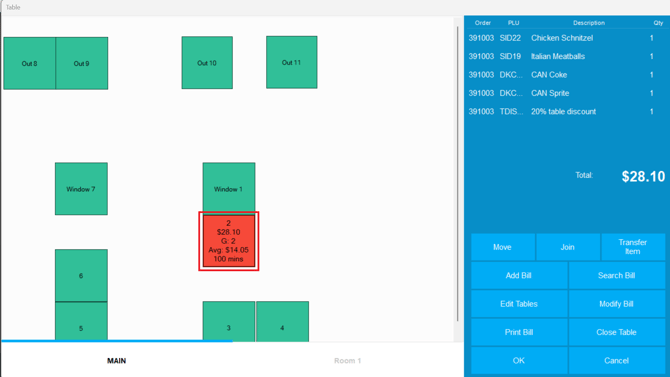The width and height of the screenshot is (670, 377).
Task: Click the Move button
Action: [x=502, y=247]
